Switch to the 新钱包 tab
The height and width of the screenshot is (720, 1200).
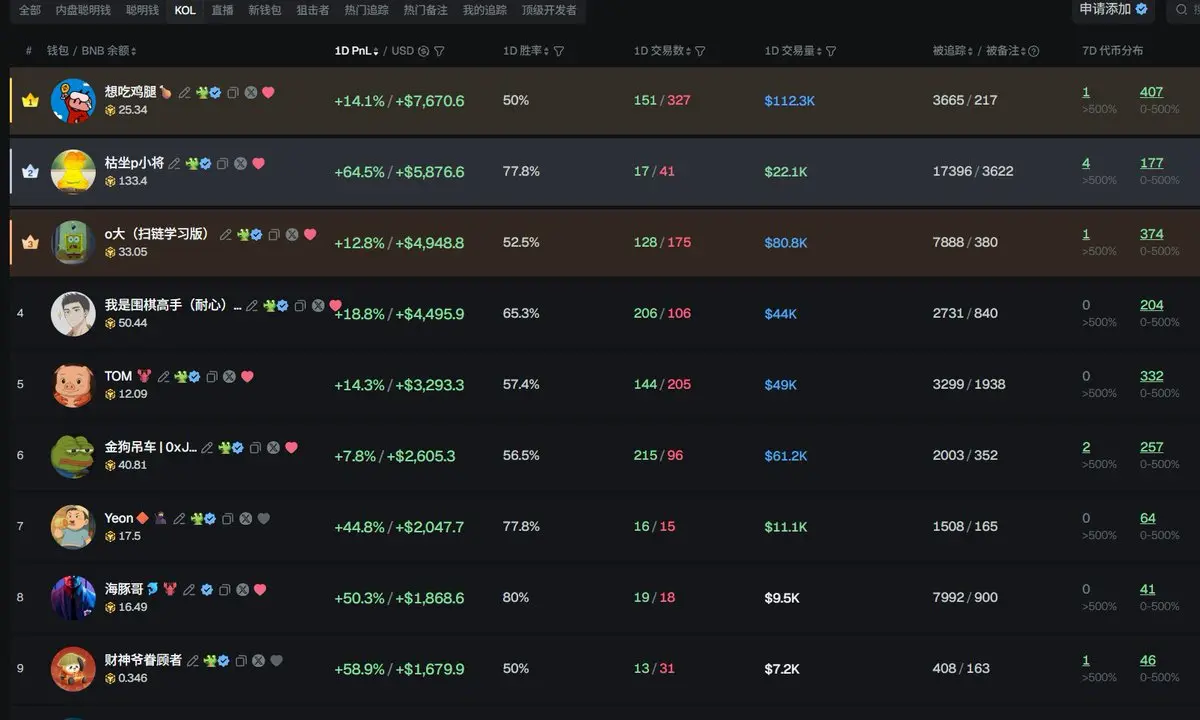click(x=265, y=10)
